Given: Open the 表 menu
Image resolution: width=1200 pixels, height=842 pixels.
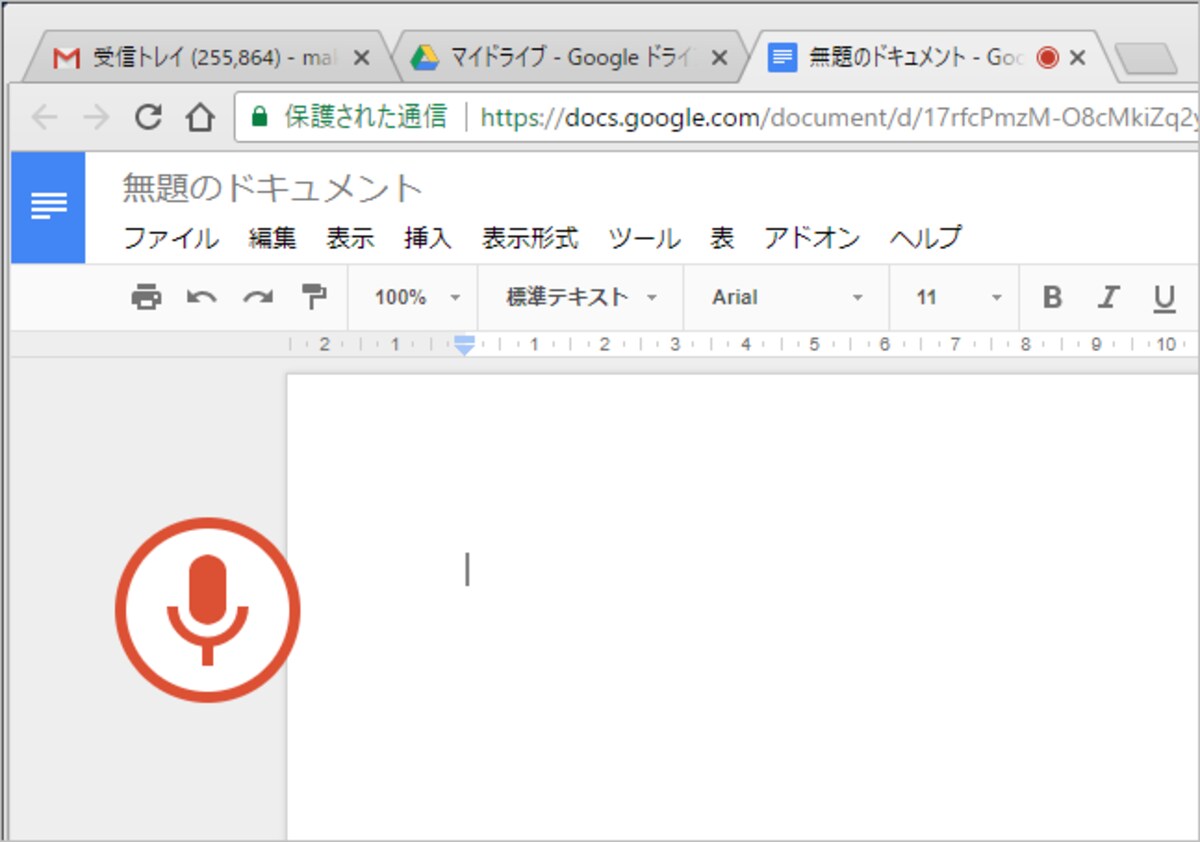Looking at the screenshot, I should coord(722,238).
